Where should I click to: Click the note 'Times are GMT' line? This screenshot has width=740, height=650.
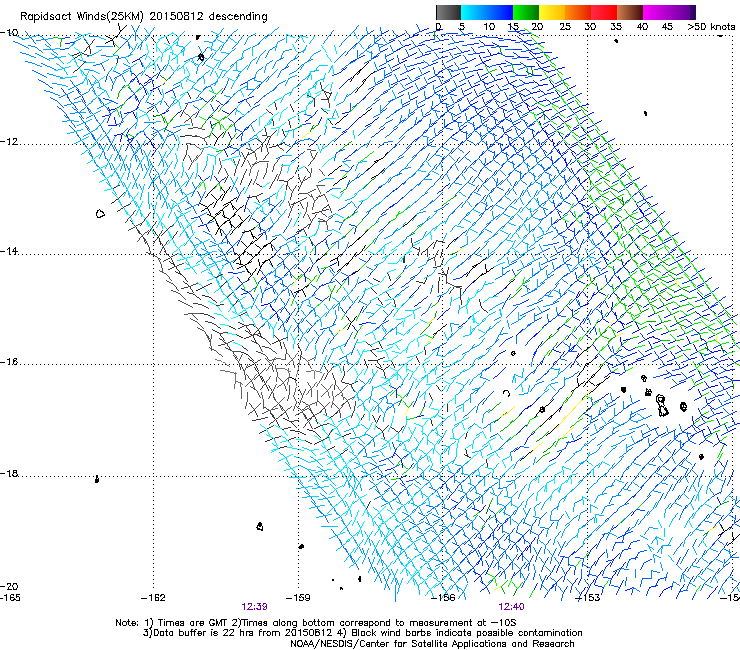tap(316, 623)
